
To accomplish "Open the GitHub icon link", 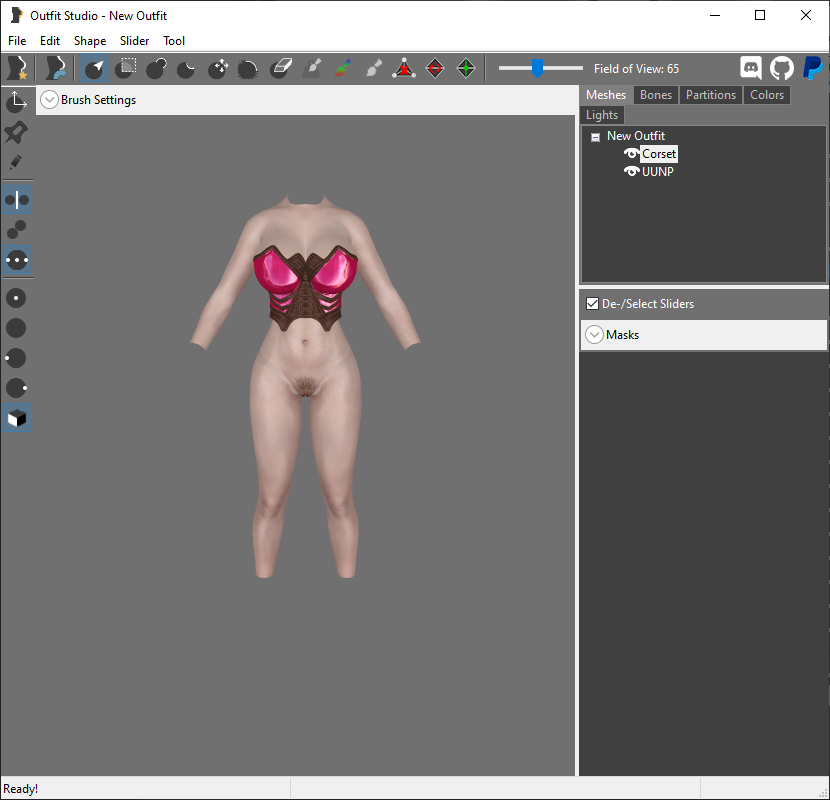I will [x=781, y=68].
